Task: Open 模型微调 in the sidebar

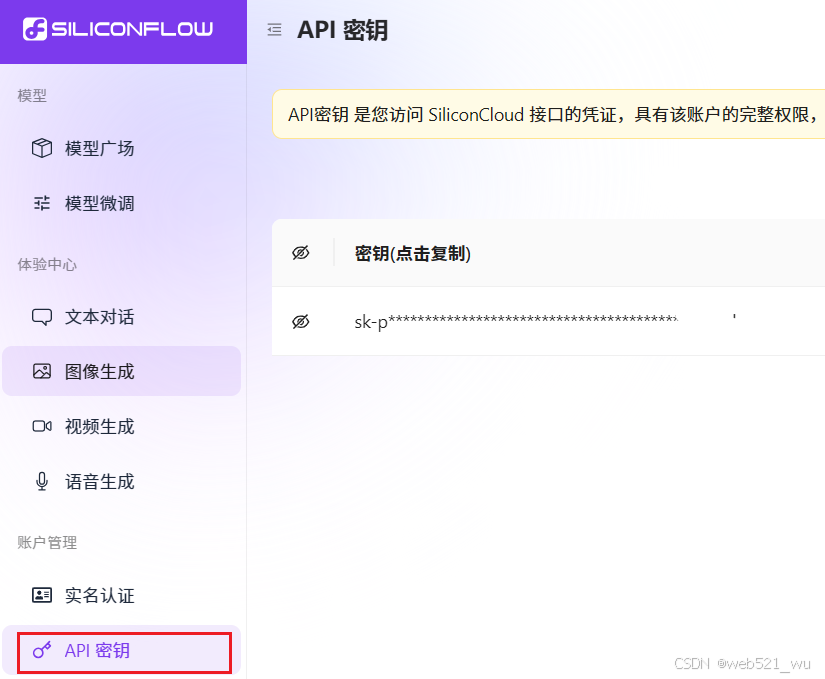Action: tap(122, 203)
